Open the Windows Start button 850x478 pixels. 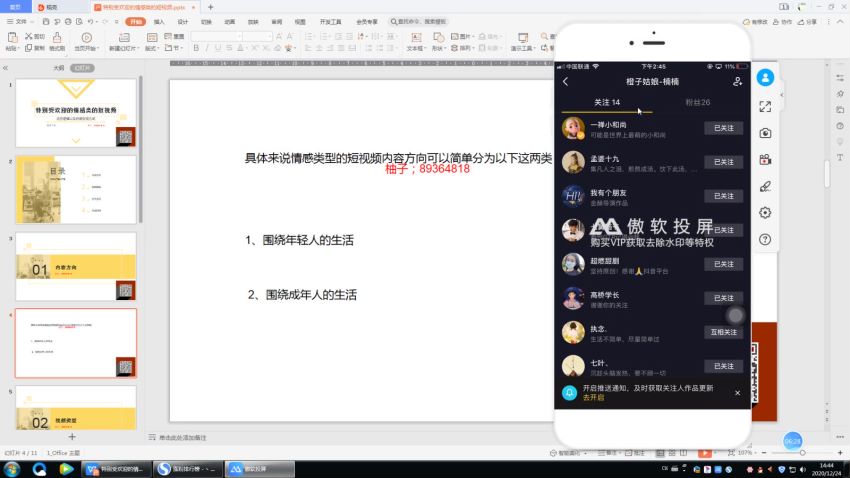[x=12, y=469]
